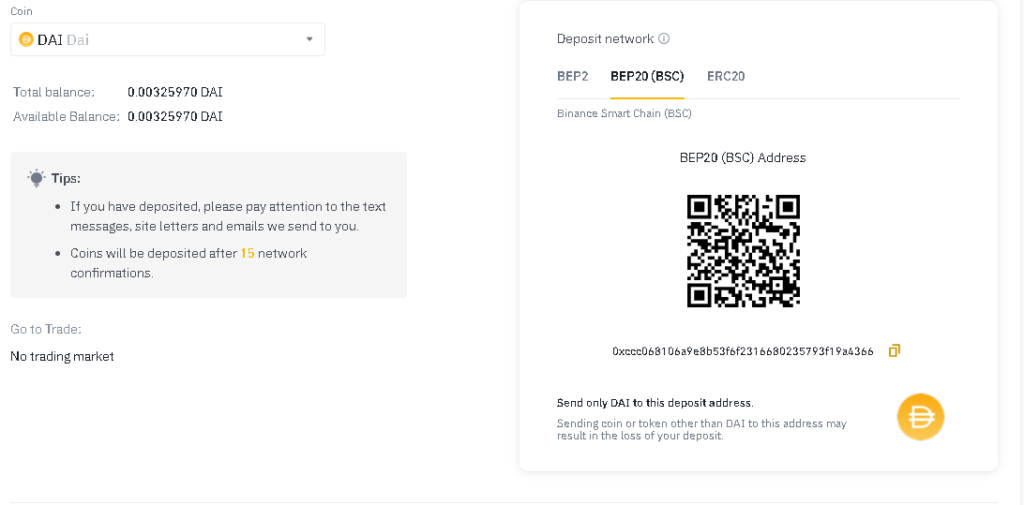Click the No trading market text
This screenshot has width=1024, height=505.
(x=62, y=356)
